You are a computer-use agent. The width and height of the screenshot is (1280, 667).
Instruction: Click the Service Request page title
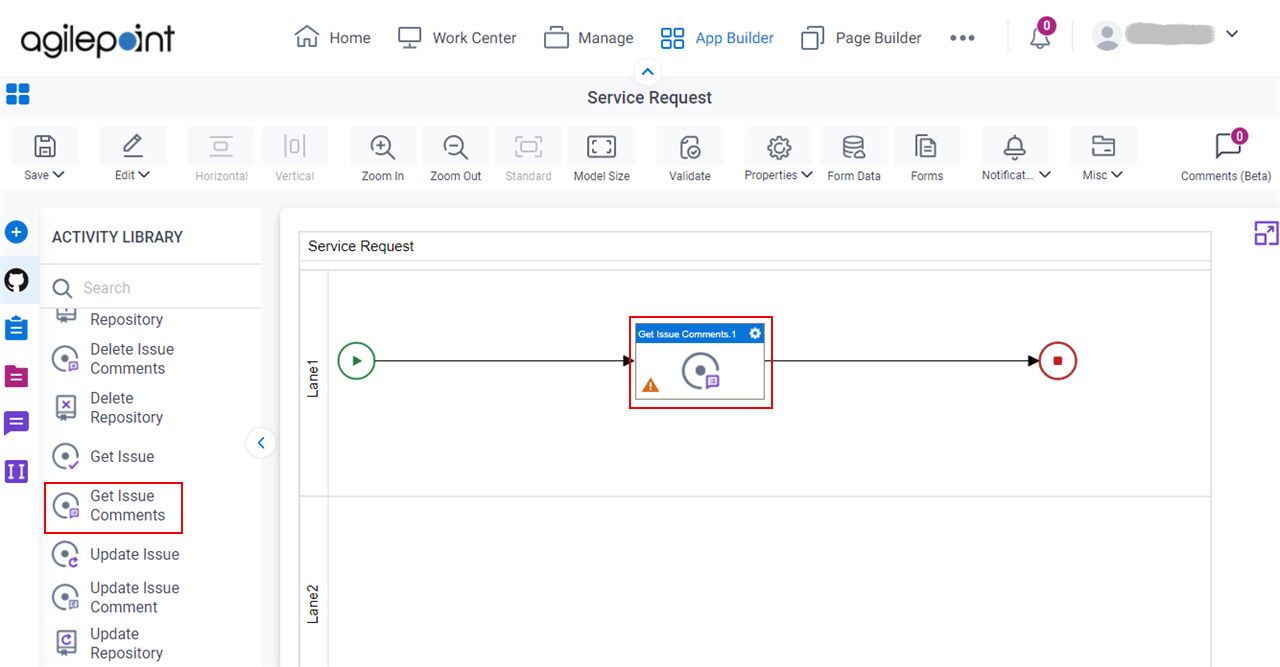tap(650, 98)
